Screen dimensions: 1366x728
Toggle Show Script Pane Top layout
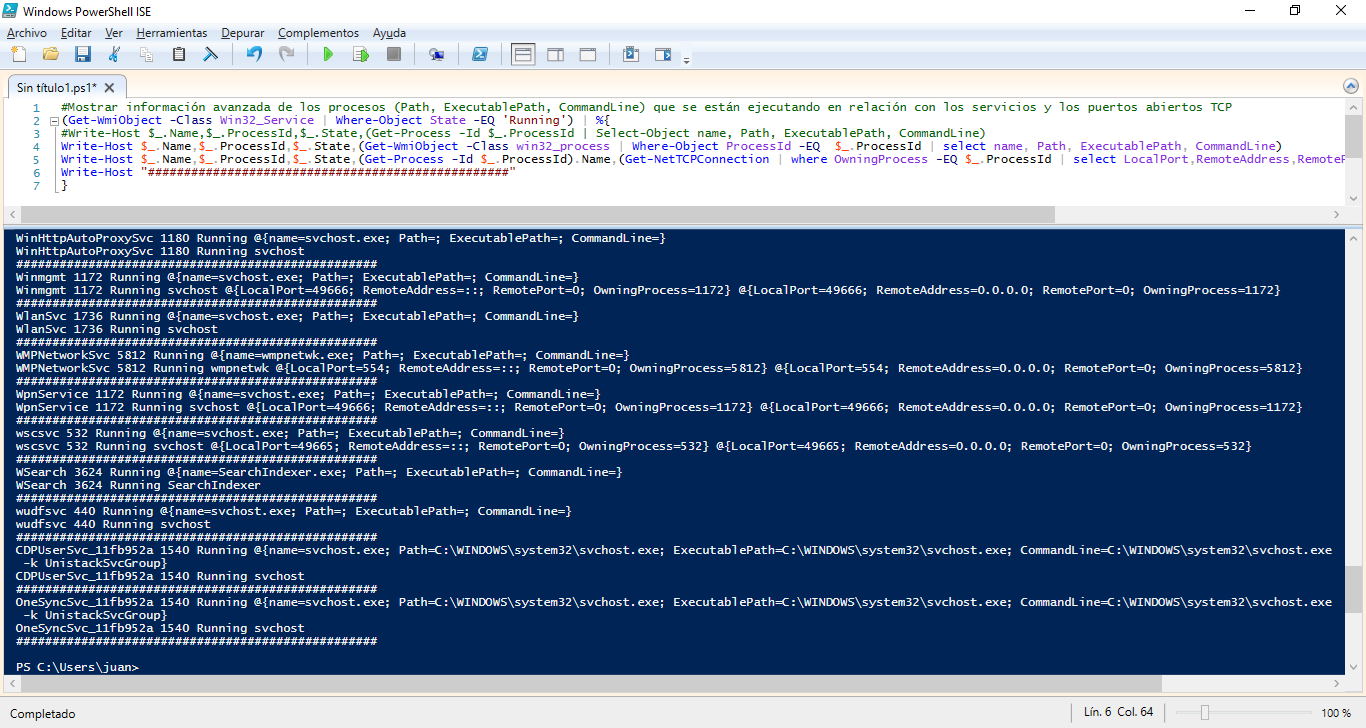pos(523,54)
